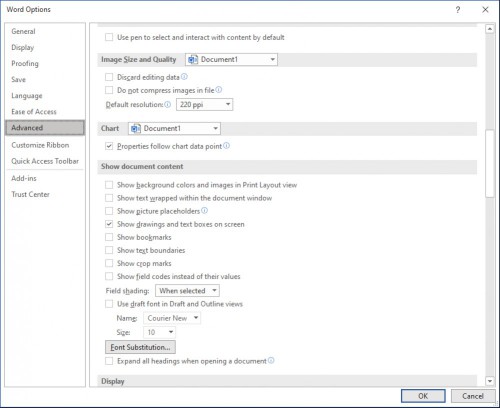Open the Customize Ribbon category
Screen dimensions: 500x408
(x=40, y=145)
